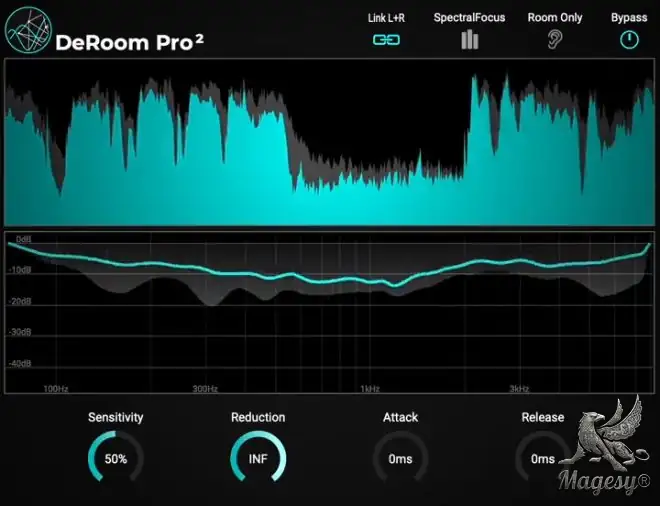Click the SpectralFocus label
Image resolution: width=660 pixels, height=506 pixels.
pyautogui.click(x=469, y=18)
